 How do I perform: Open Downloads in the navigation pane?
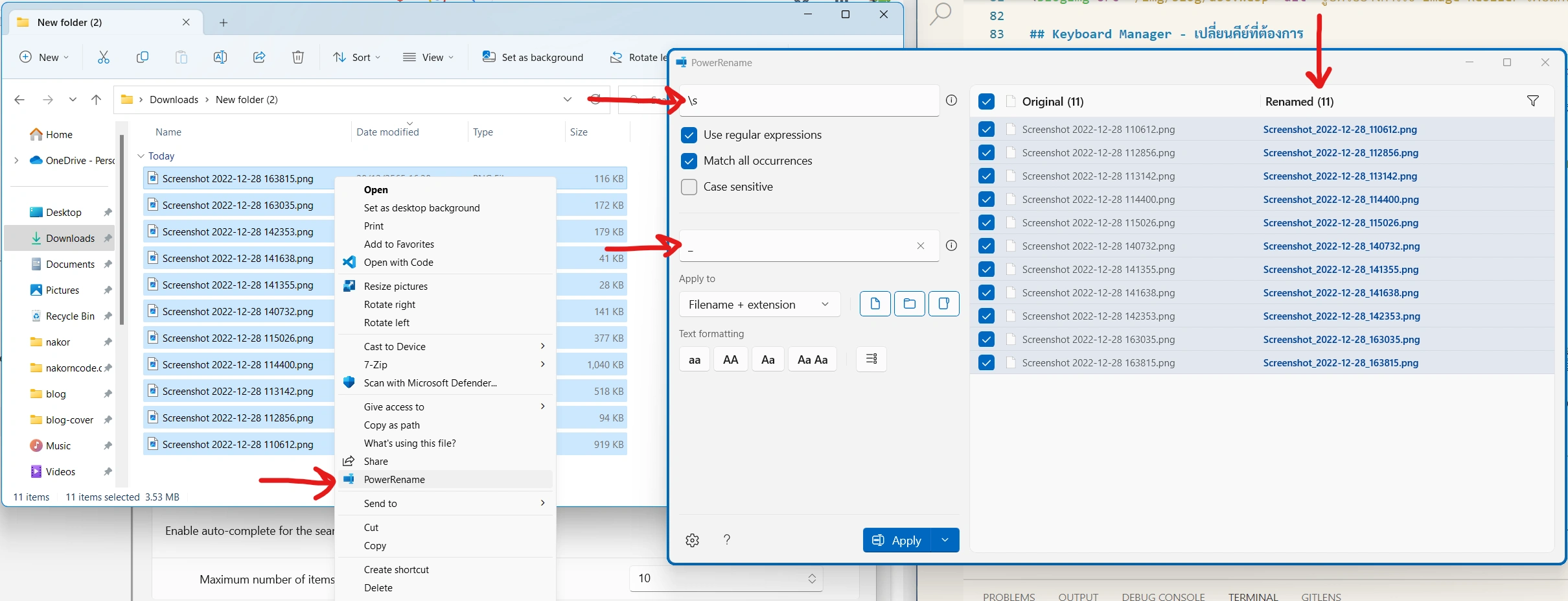point(60,238)
